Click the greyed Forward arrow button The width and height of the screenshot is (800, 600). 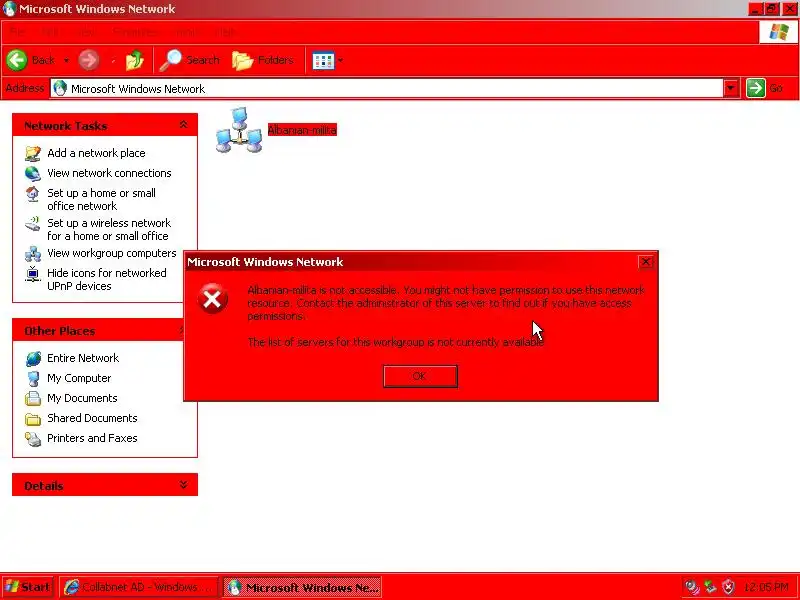[89, 60]
